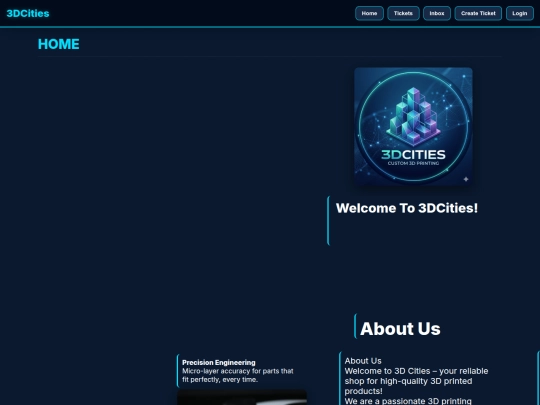This screenshot has height=405, width=540.
Task: Click the 3DCities brand logo text
Action: pyautogui.click(x=28, y=13)
